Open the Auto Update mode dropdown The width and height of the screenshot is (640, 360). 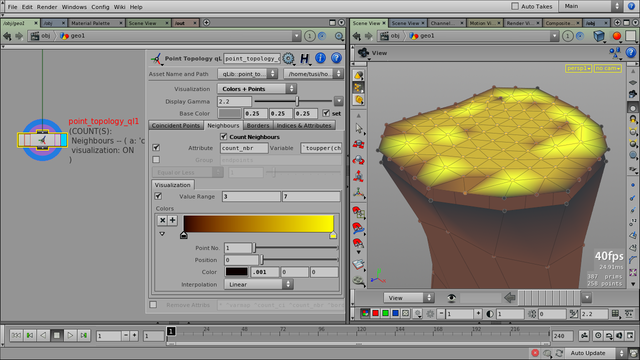click(x=597, y=353)
